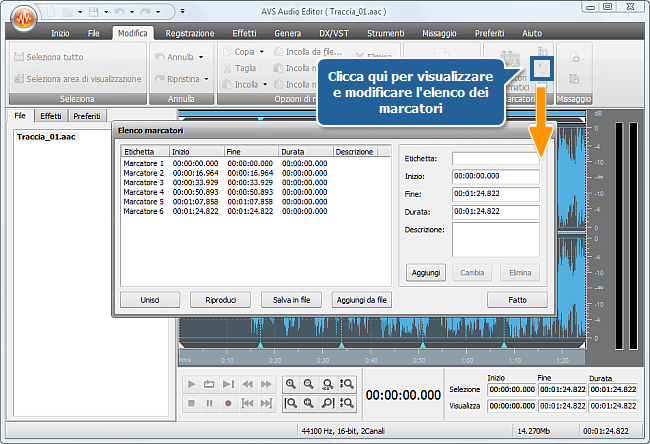Click the zoom out magnifier icon
This screenshot has width=650, height=444.
[309, 384]
